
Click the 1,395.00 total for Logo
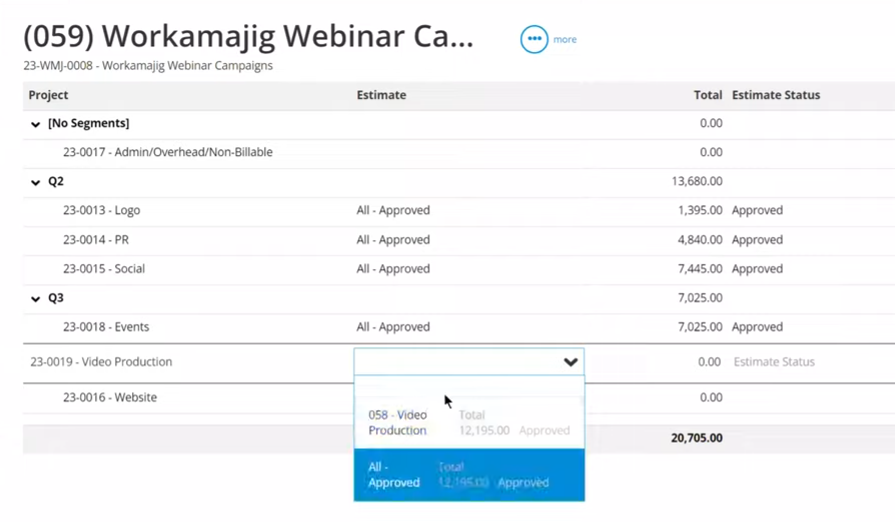coord(700,210)
